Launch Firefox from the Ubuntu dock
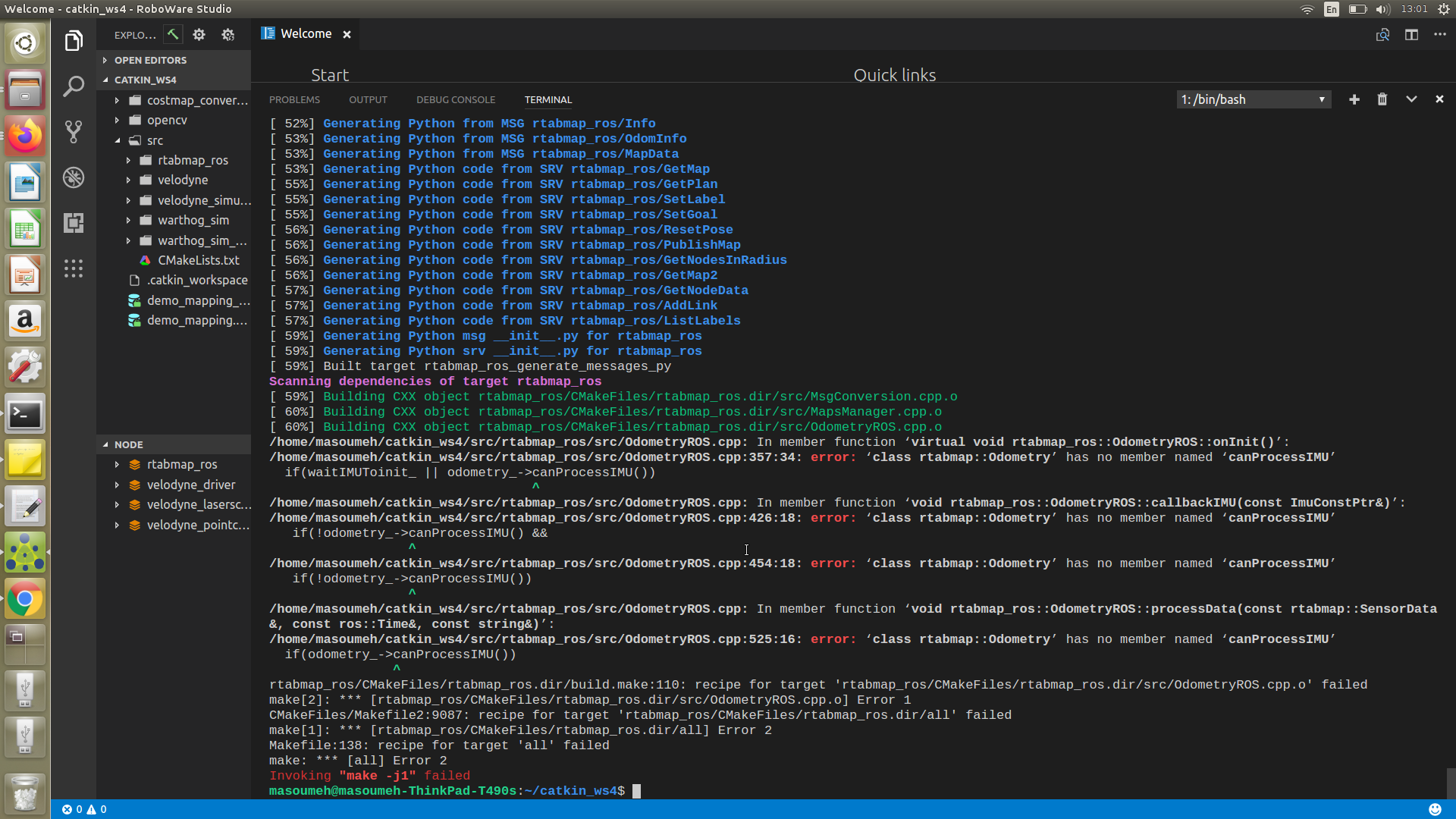 click(x=24, y=136)
